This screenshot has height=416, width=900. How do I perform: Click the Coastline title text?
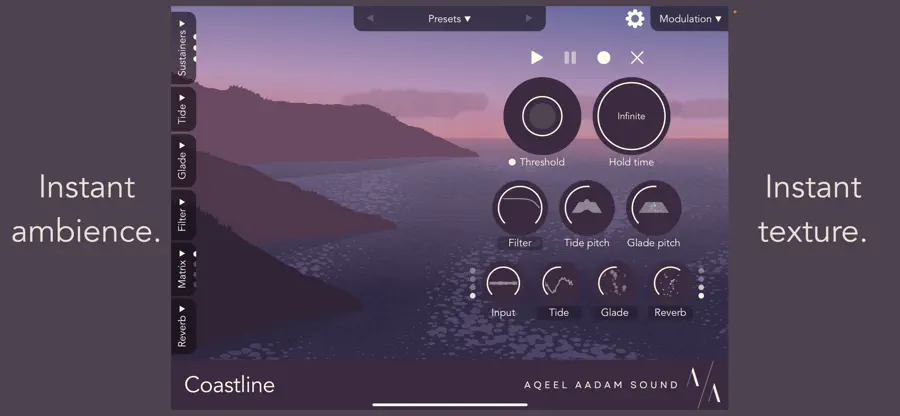click(230, 385)
